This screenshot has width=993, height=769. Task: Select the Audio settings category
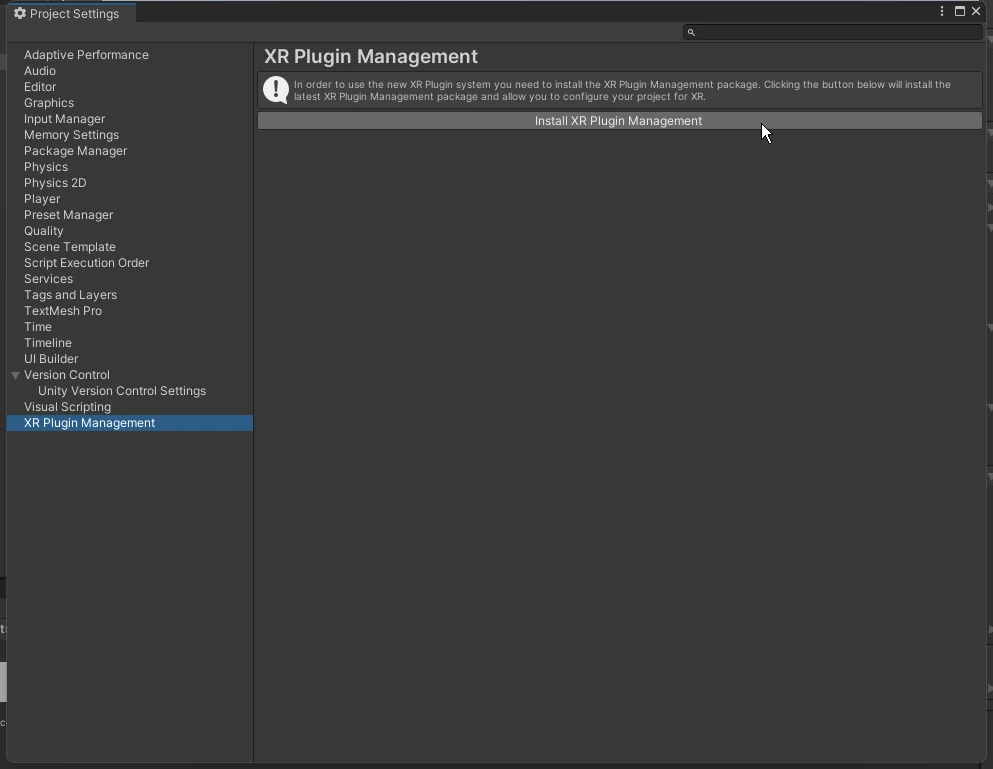(40, 71)
